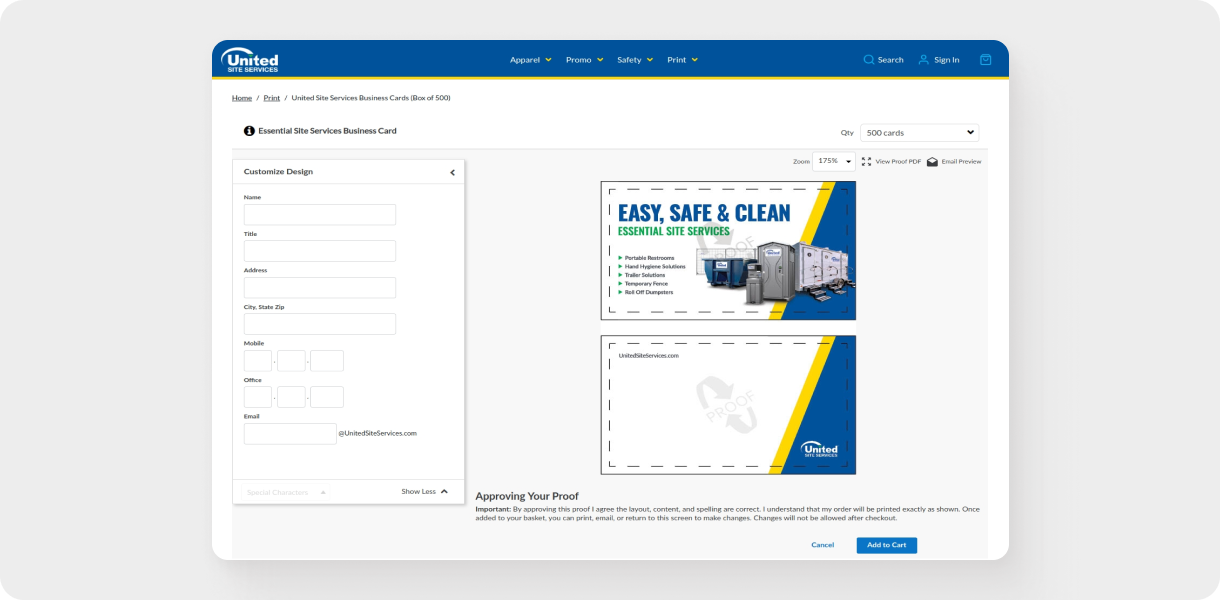Click '@UnitedSiteServices.com' email suffix text
The image size is (1220, 600).
coord(378,433)
